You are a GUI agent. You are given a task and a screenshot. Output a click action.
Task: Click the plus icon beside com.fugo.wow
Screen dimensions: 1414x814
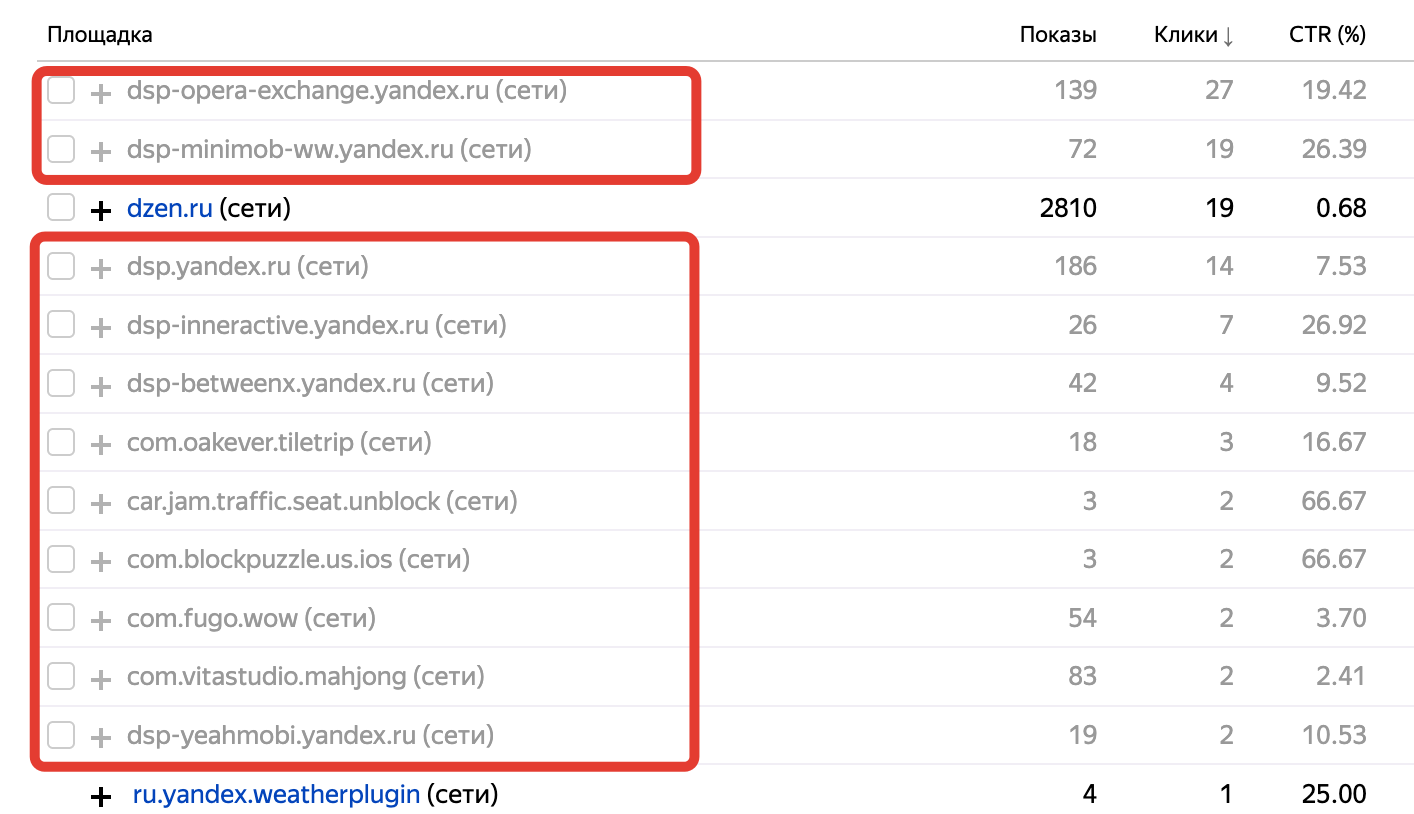pyautogui.click(x=100, y=621)
